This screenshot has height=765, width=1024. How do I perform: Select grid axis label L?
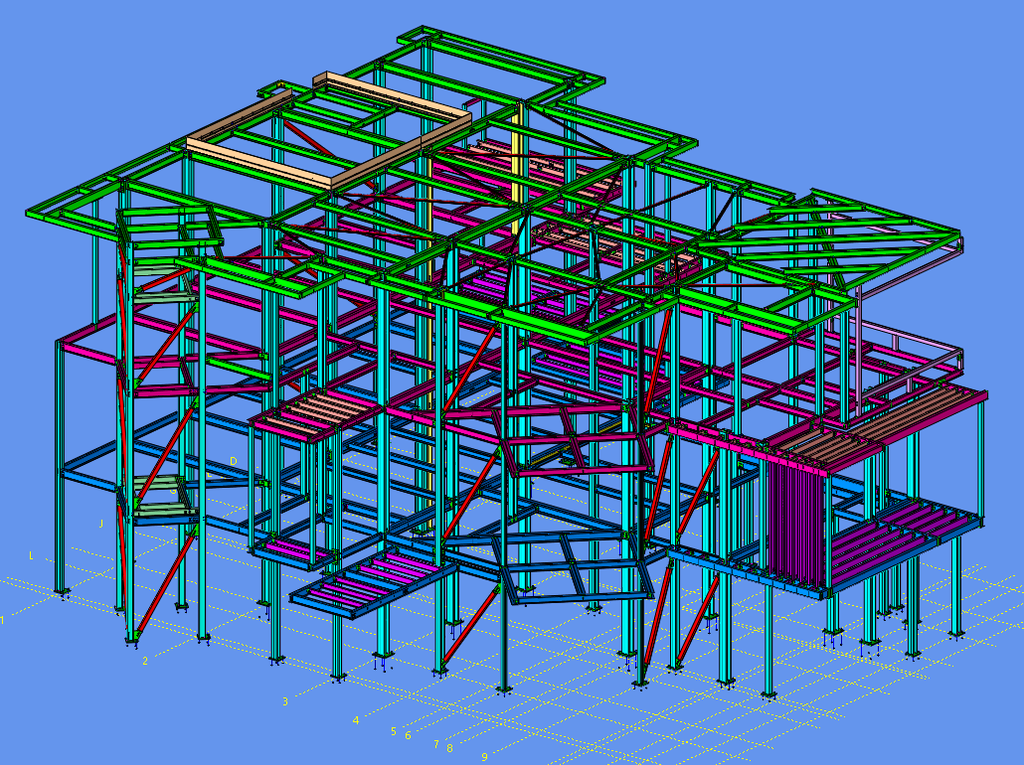pyautogui.click(x=32, y=555)
